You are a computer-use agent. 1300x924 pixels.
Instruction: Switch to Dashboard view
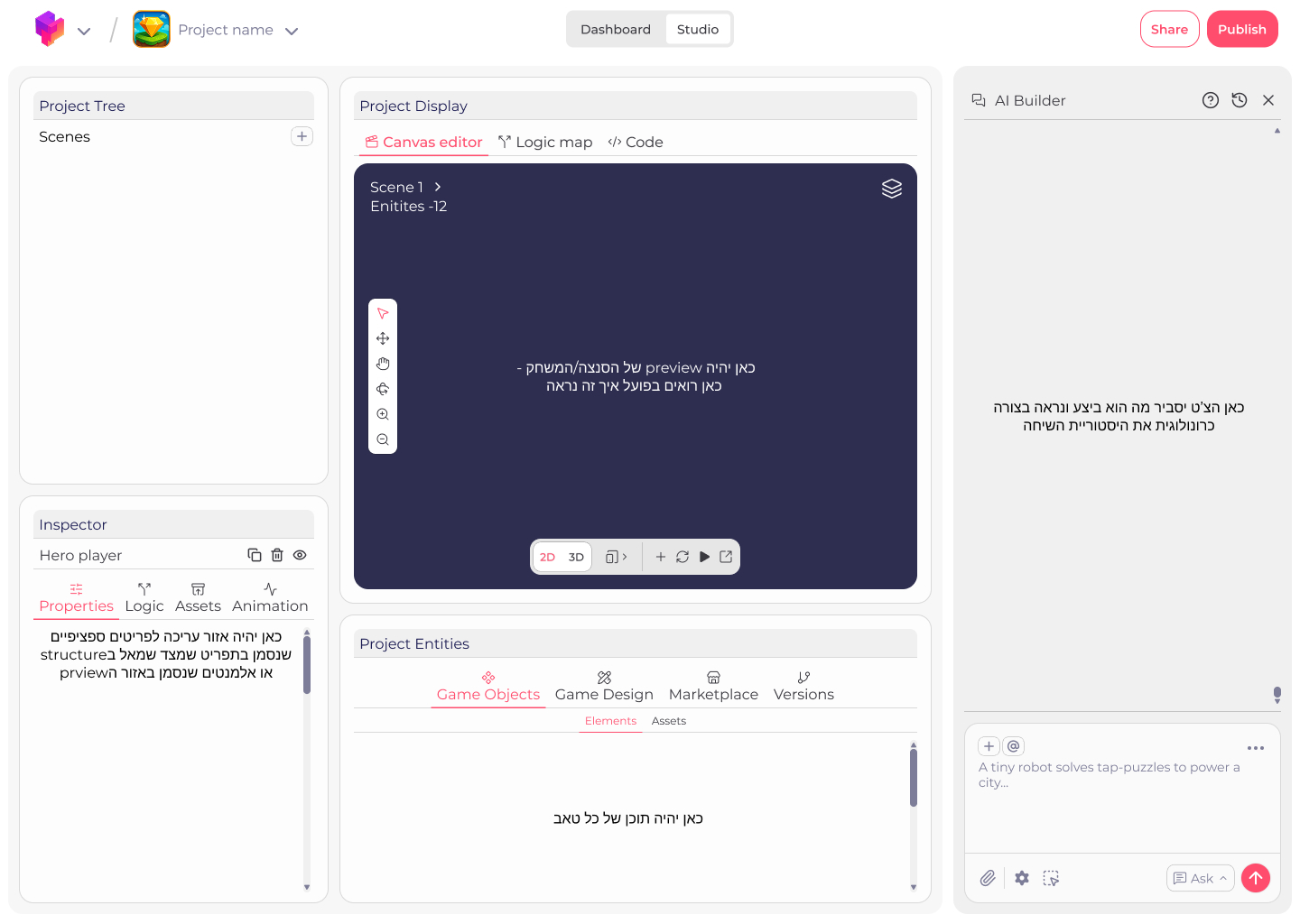click(x=615, y=29)
